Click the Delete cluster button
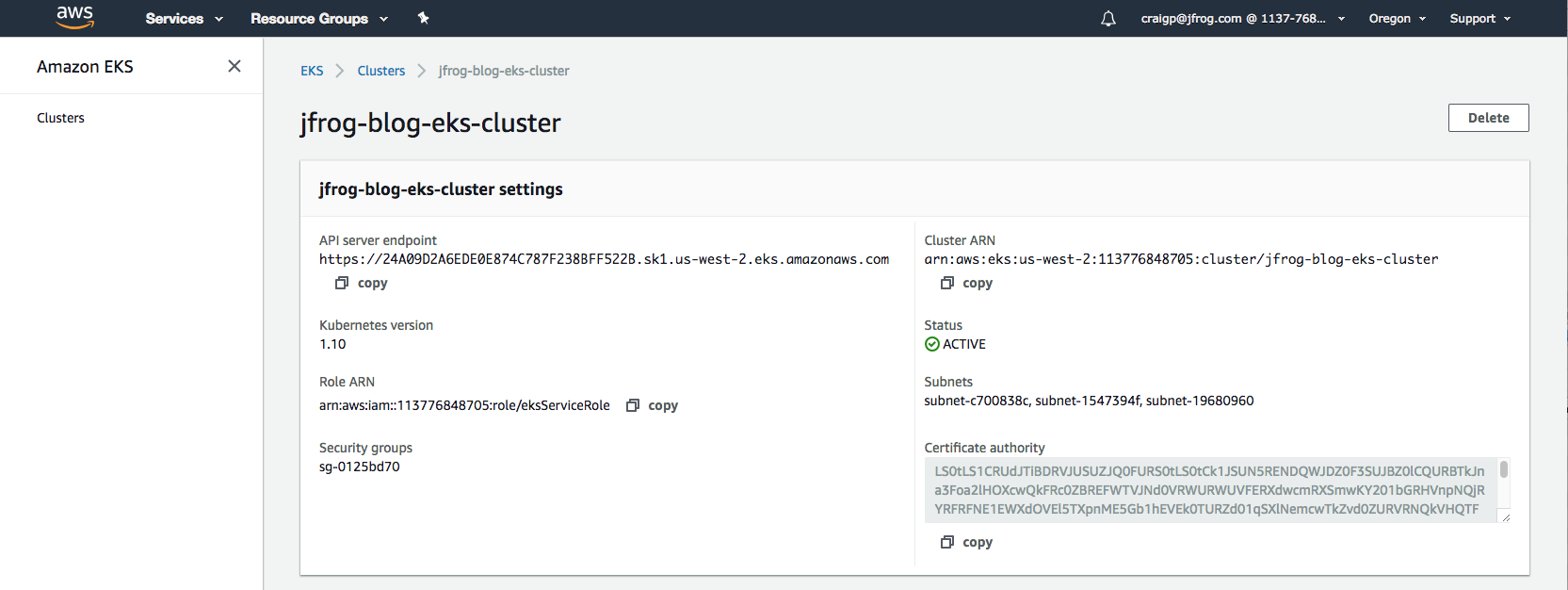 [x=1488, y=118]
